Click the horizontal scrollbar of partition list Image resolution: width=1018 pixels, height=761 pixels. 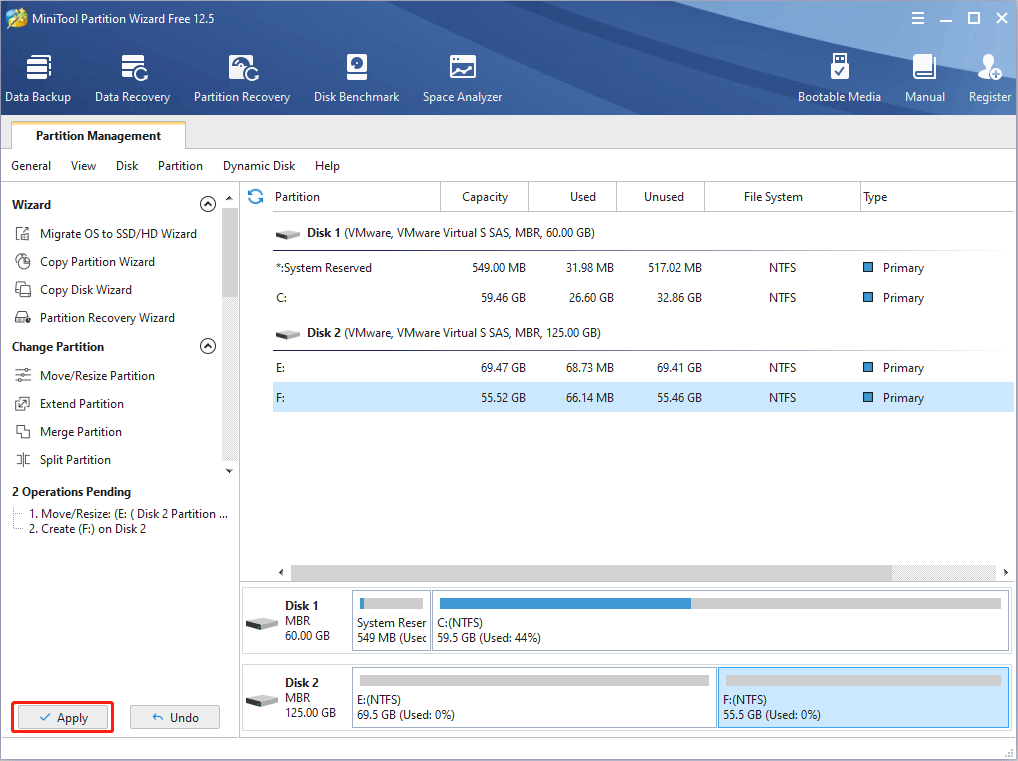pos(591,572)
